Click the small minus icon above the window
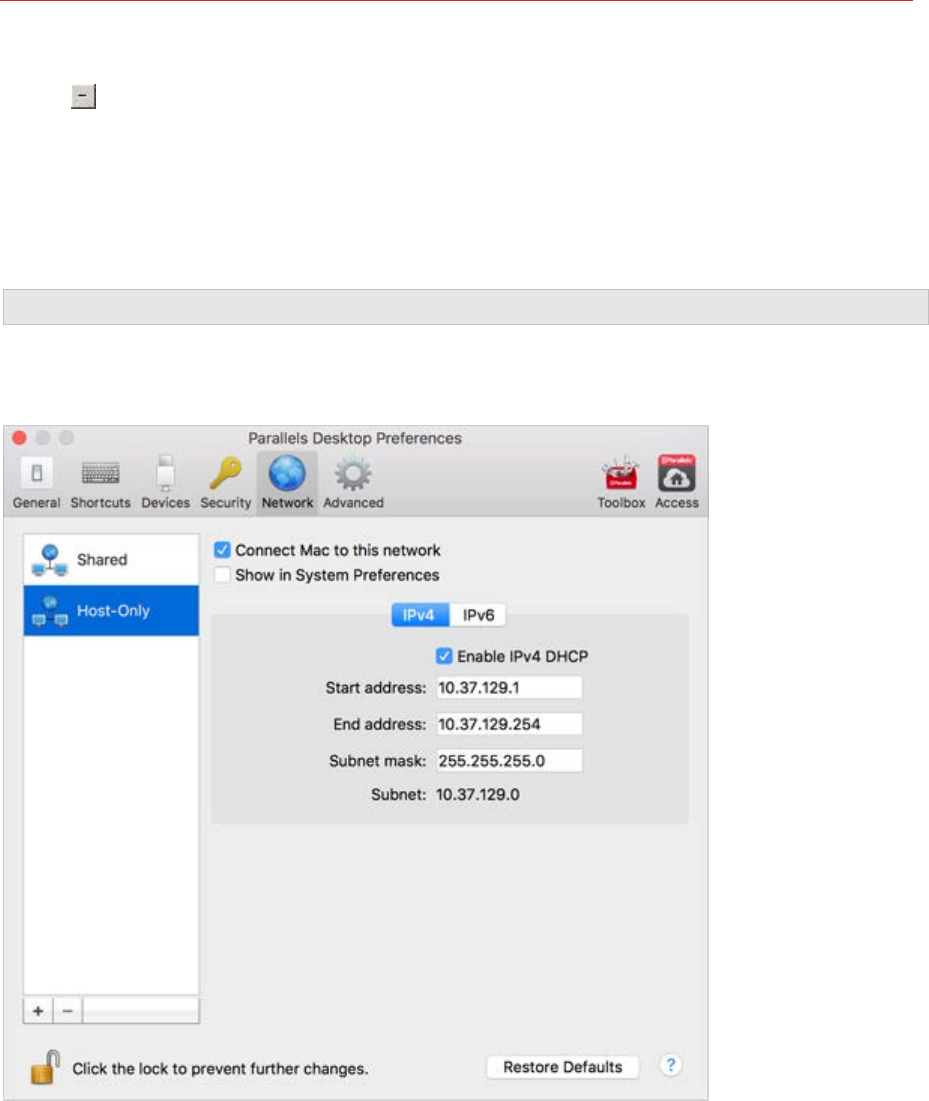 83,96
